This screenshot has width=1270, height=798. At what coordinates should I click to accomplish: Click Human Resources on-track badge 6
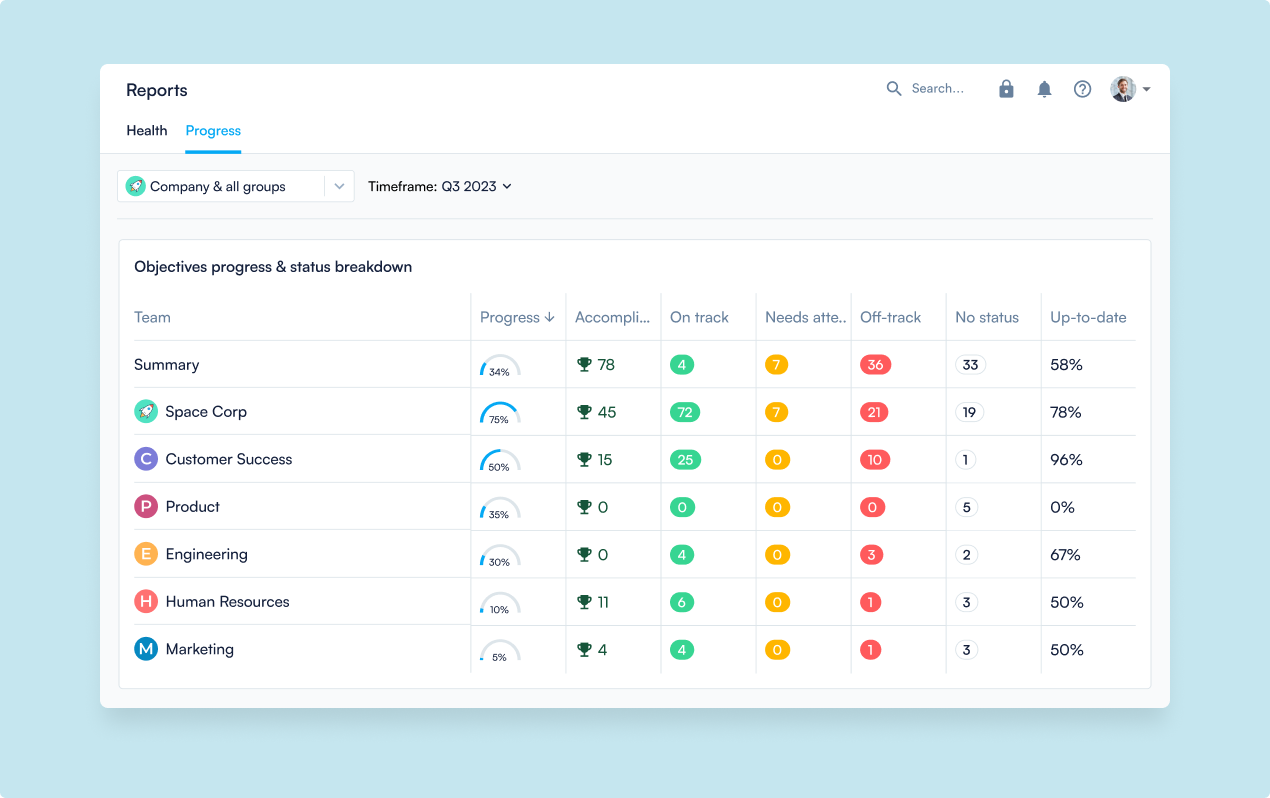pos(681,602)
